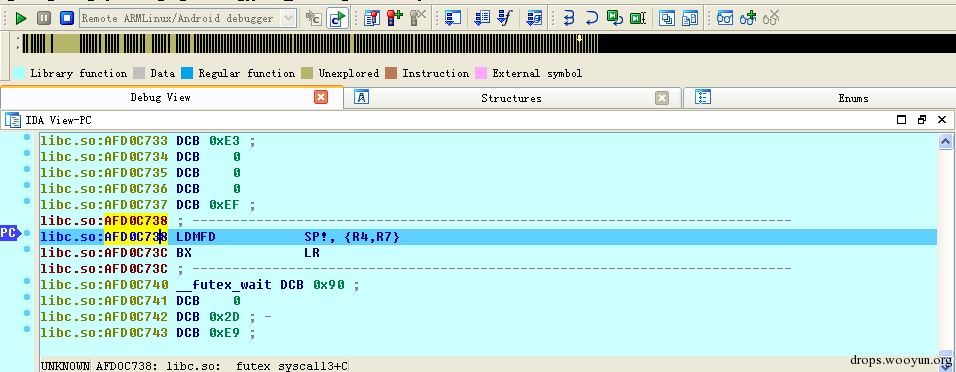Click the Structures tab 'A' icon
Image resolution: width=956 pixels, height=372 pixels.
(362, 98)
